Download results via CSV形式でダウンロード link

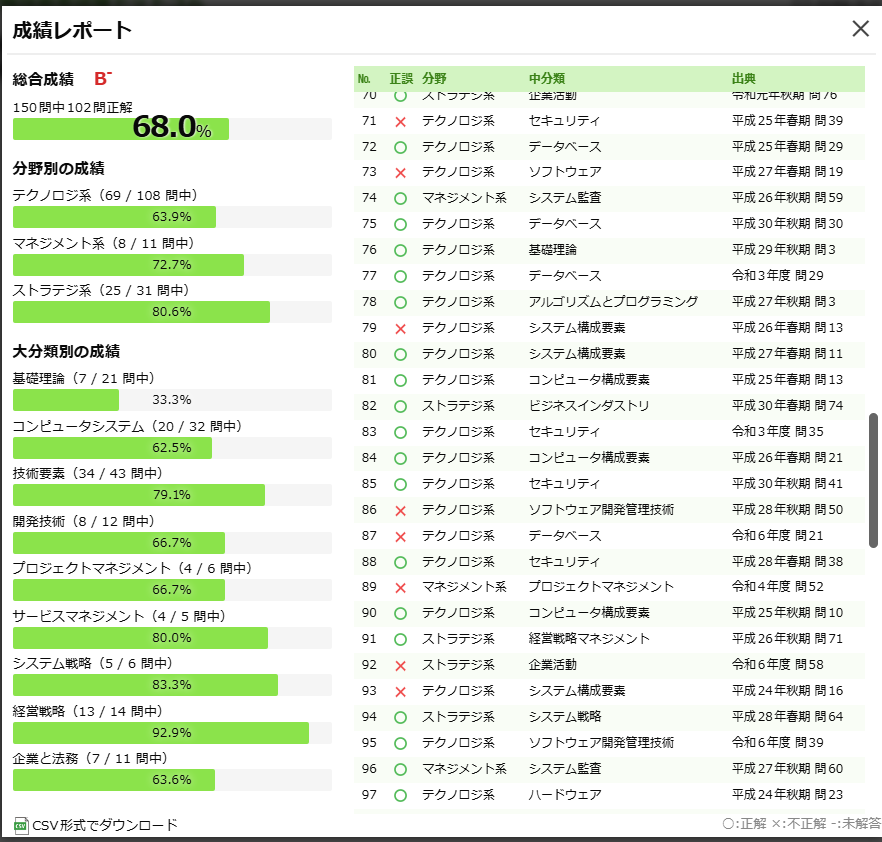pos(105,825)
